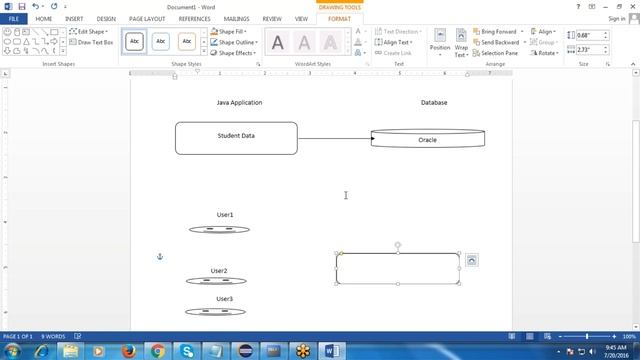Switch to DESIGN tab
Screen dimensions: 640x360
[106, 19]
